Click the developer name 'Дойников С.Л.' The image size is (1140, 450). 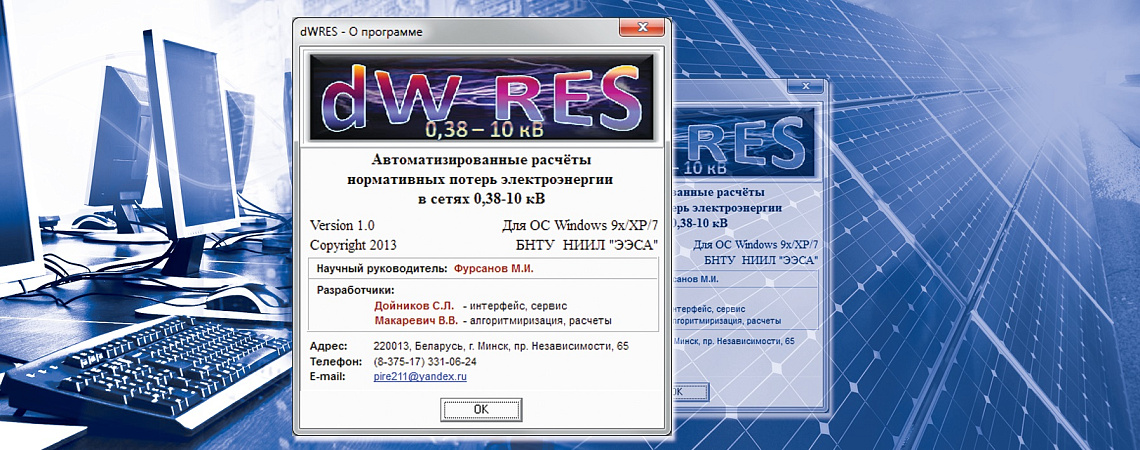pyautogui.click(x=414, y=306)
